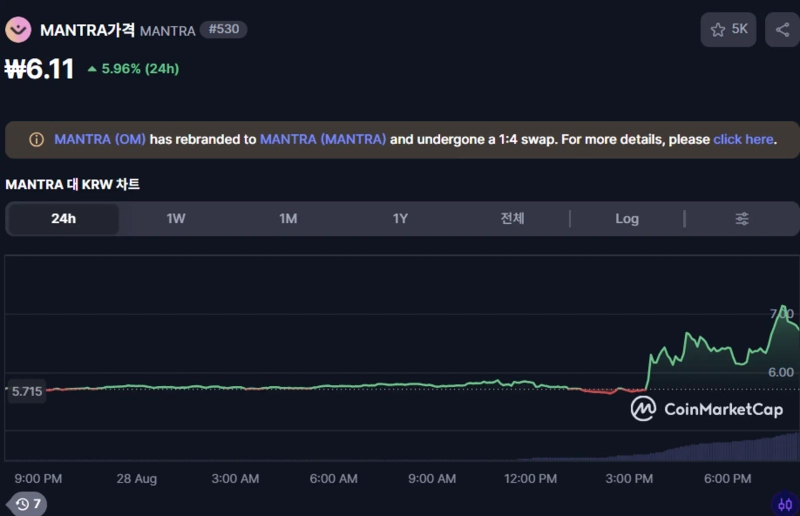The image size is (800, 516).
Task: Switch chart to 1M range
Action: click(x=288, y=219)
